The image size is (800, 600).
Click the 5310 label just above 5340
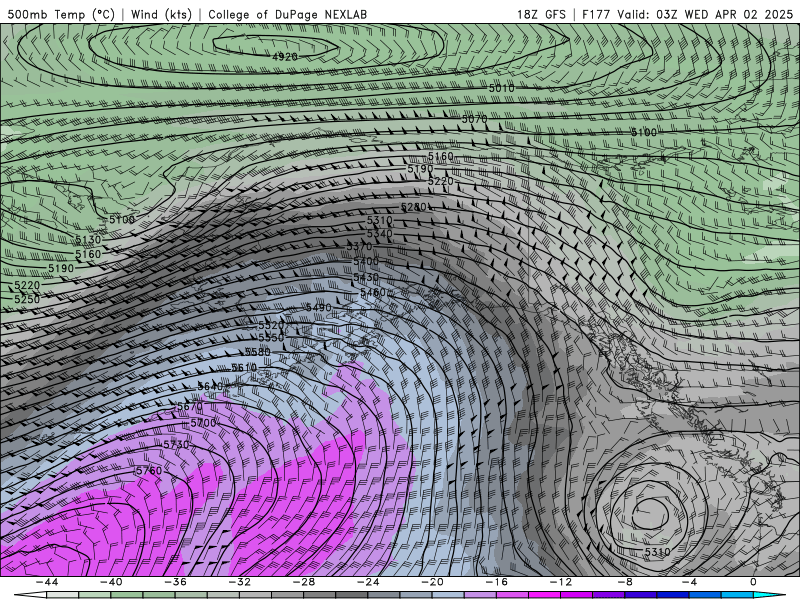[380, 220]
